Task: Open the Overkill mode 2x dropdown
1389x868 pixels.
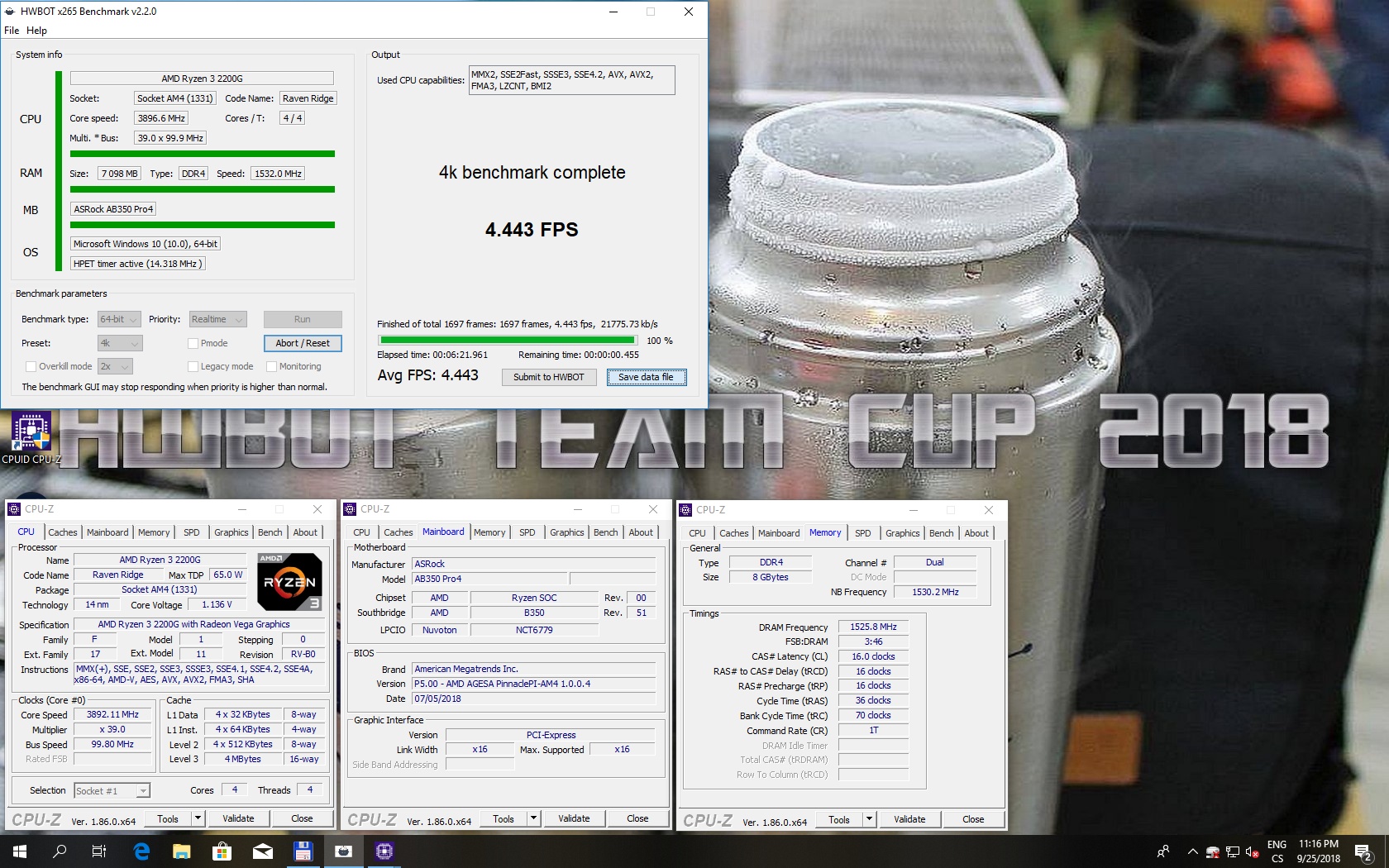Action: tap(115, 366)
